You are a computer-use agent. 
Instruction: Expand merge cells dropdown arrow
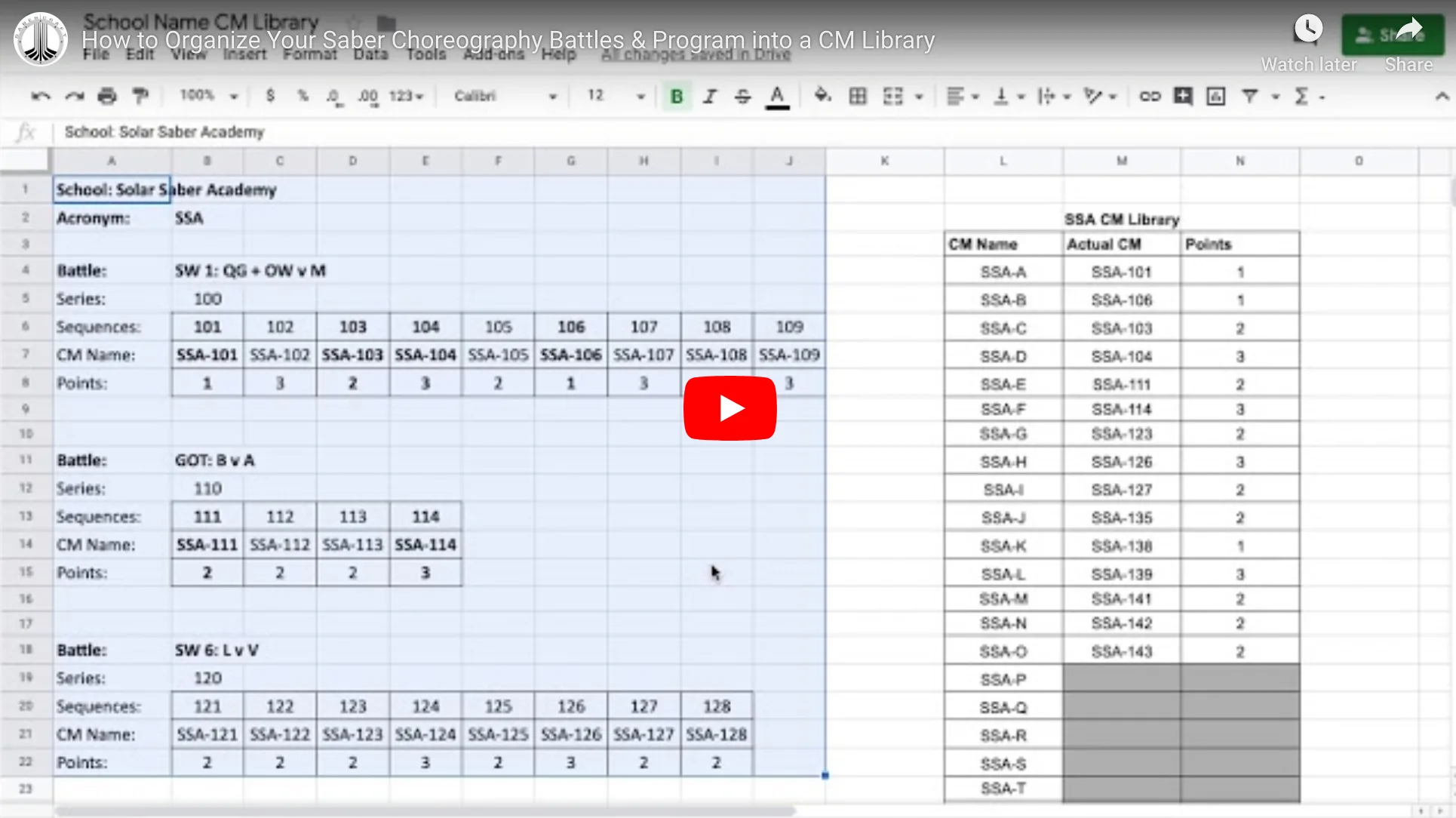919,97
